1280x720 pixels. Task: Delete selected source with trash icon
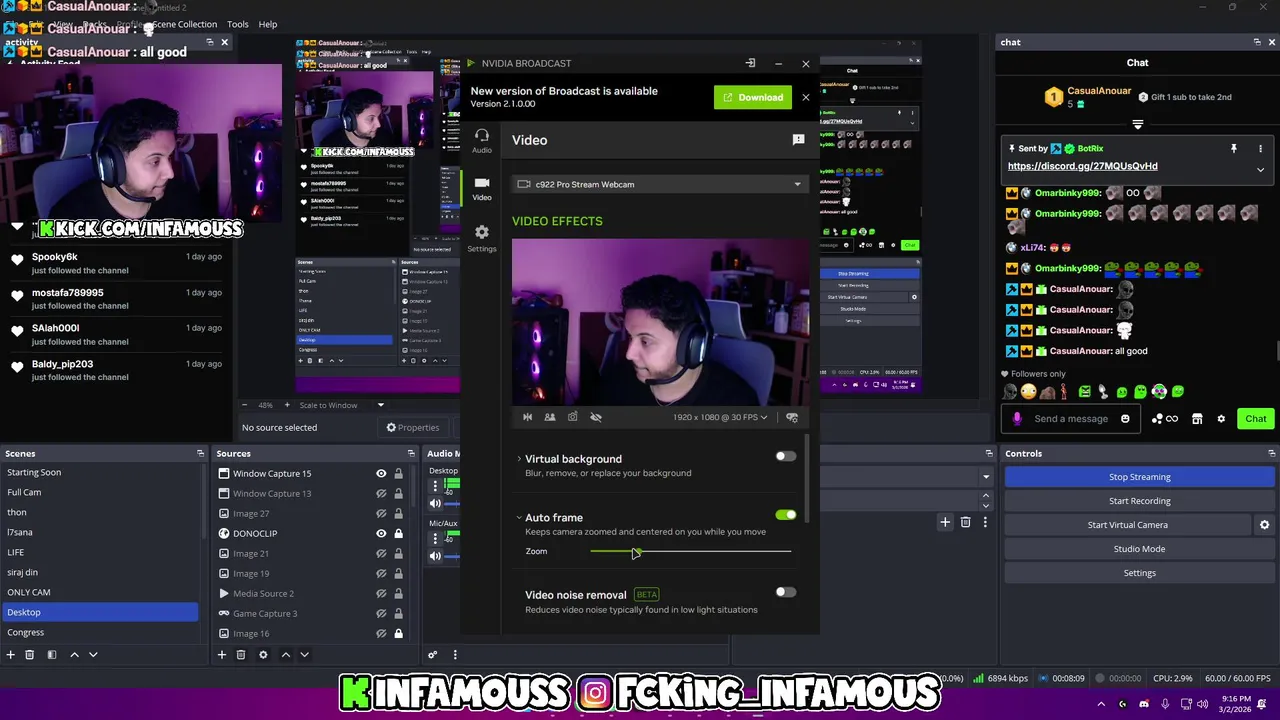pos(241,655)
